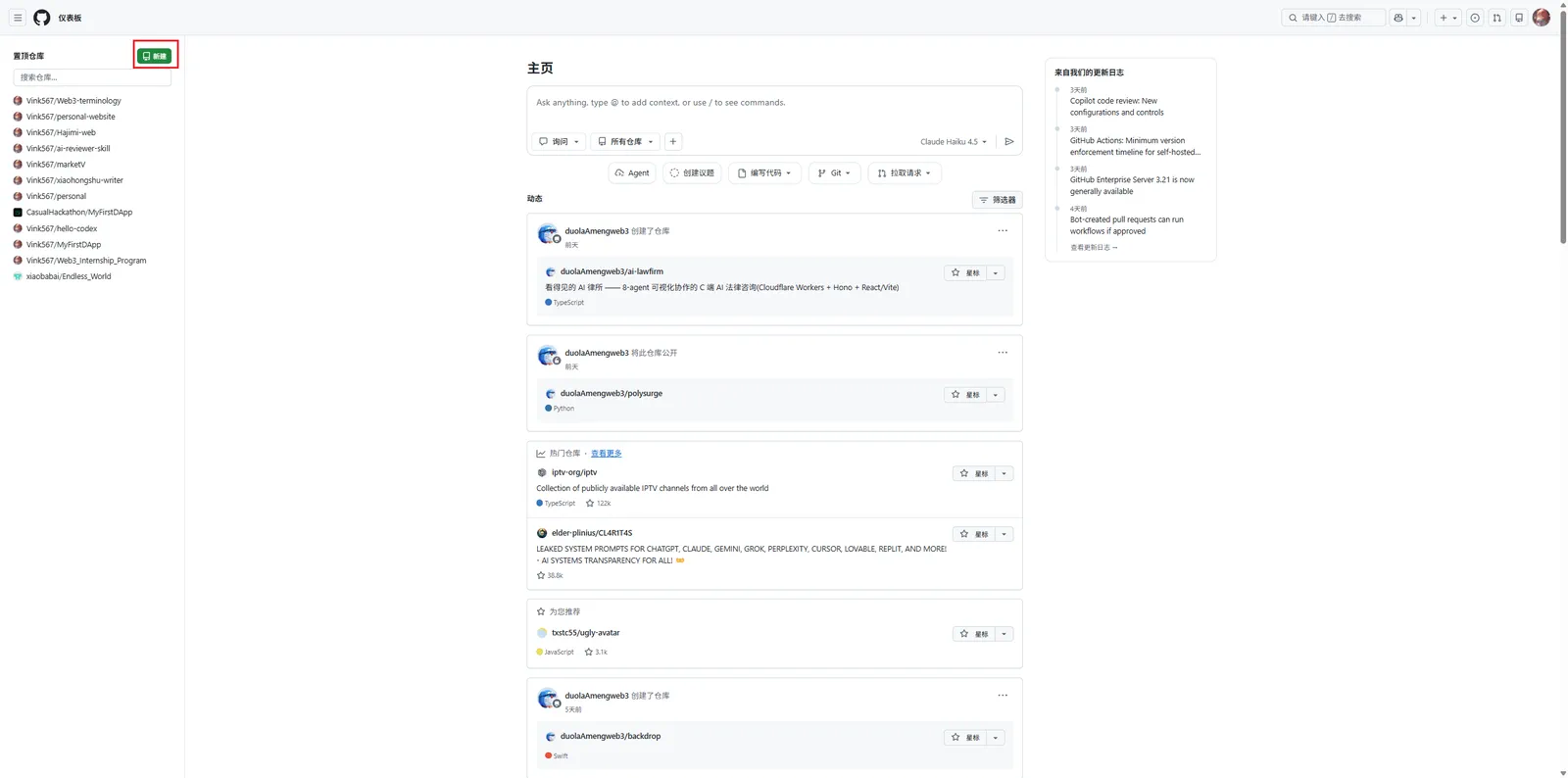Open three-dots menu on backdrop feed card

[x=1003, y=696]
